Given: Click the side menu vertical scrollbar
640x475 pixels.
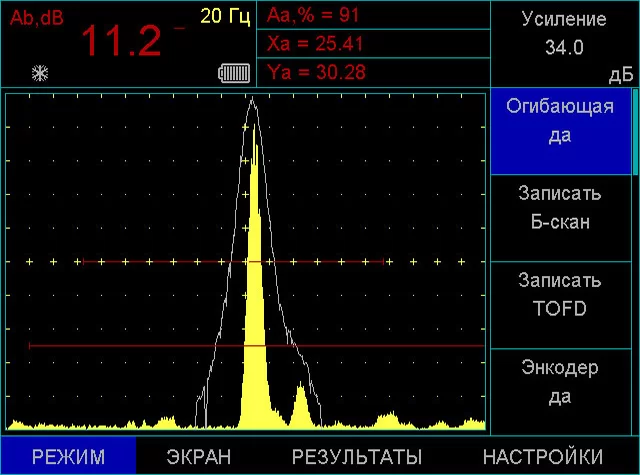Looking at the screenshot, I should (x=635, y=130).
